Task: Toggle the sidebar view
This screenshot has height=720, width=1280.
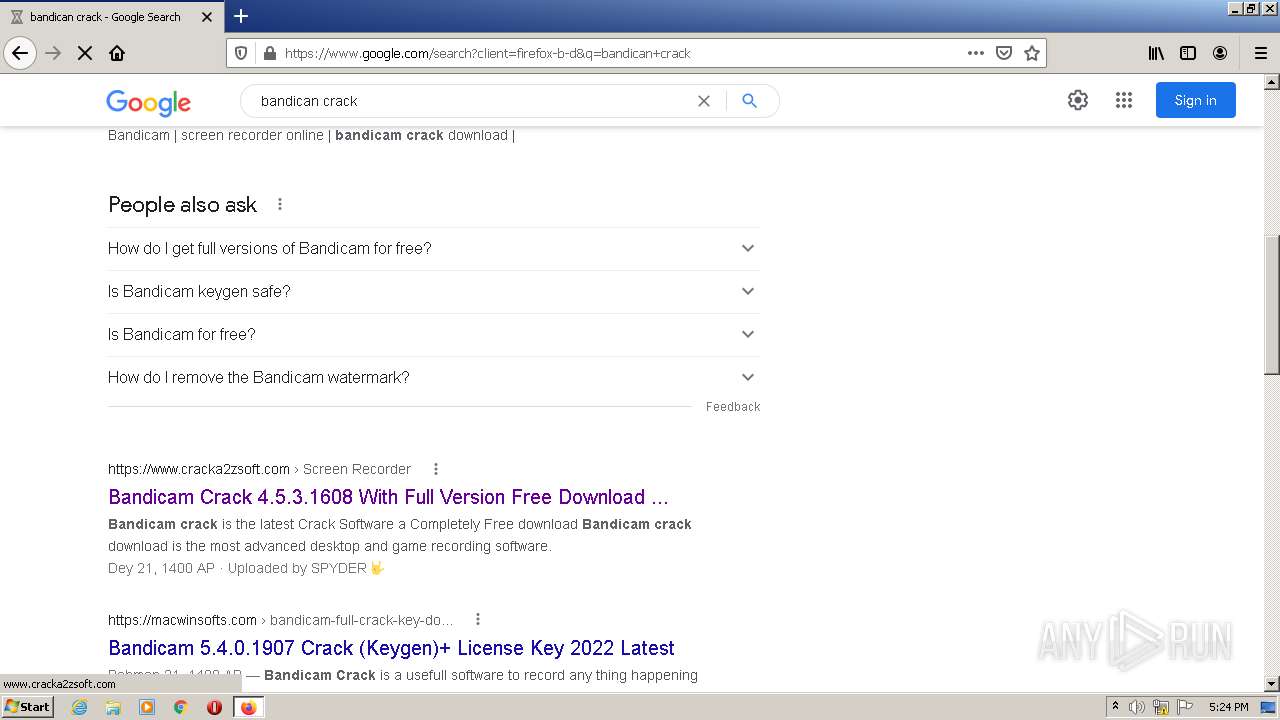Action: pyautogui.click(x=1188, y=53)
